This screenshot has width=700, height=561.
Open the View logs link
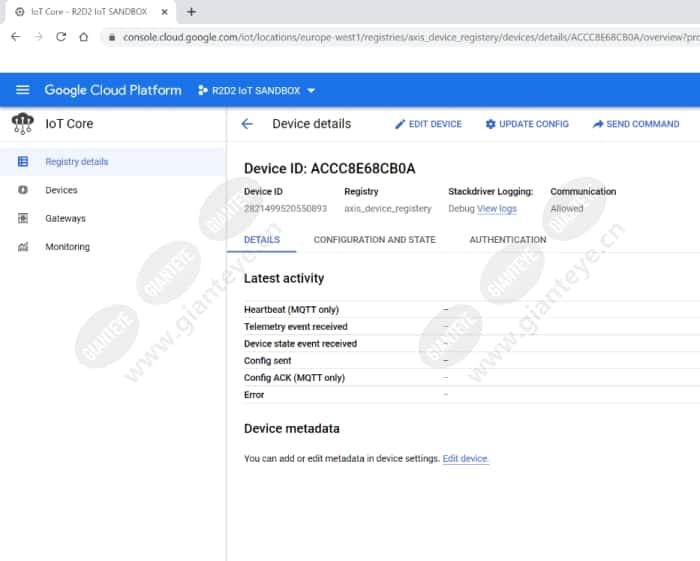point(497,208)
